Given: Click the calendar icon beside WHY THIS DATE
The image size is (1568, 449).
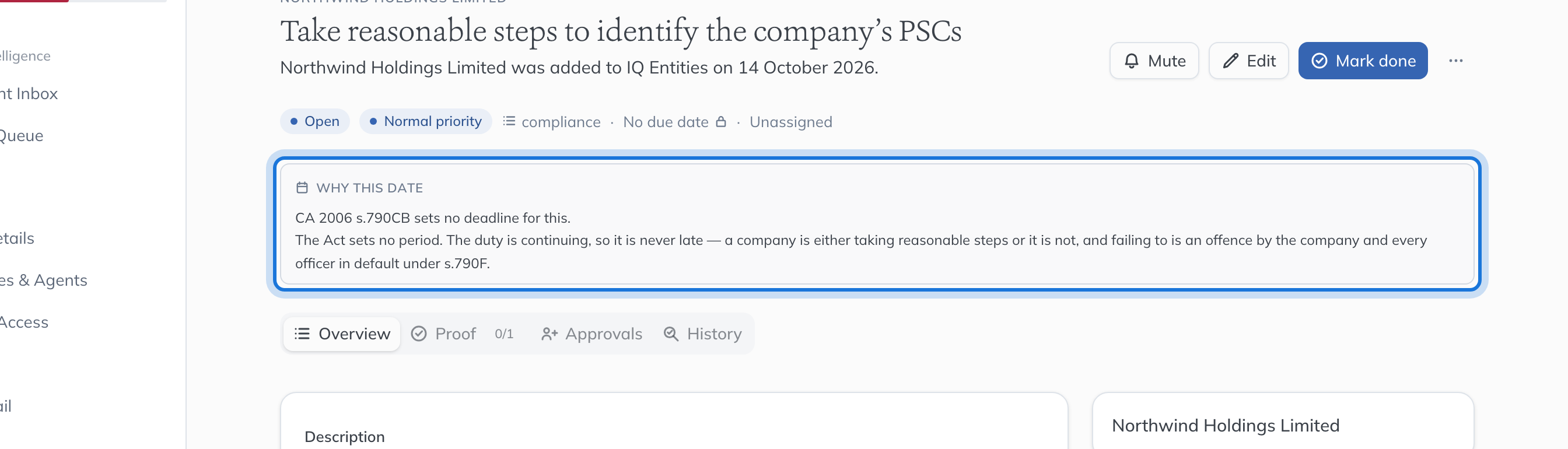Looking at the screenshot, I should (x=302, y=187).
